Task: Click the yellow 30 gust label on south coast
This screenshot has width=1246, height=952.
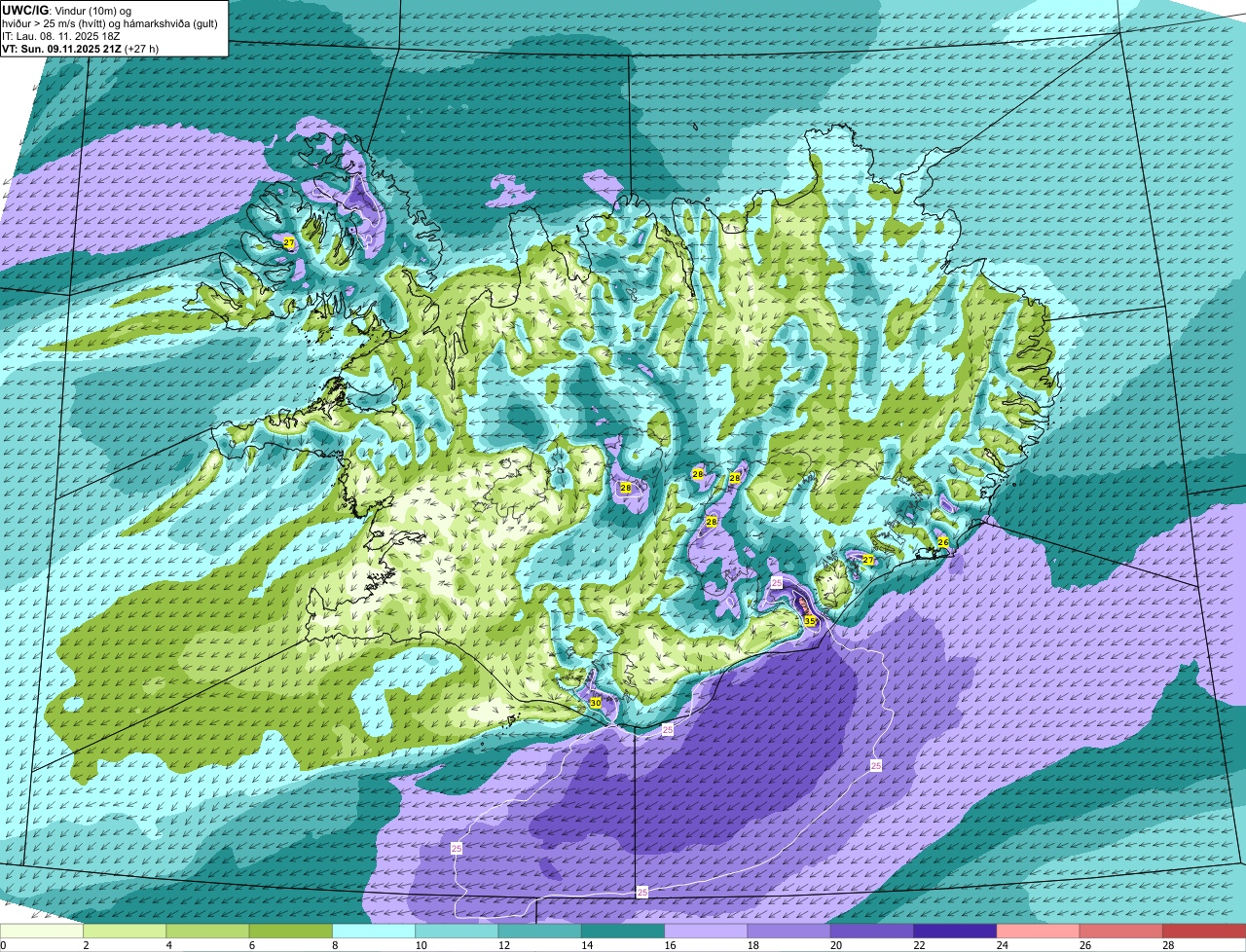Action: [x=596, y=703]
